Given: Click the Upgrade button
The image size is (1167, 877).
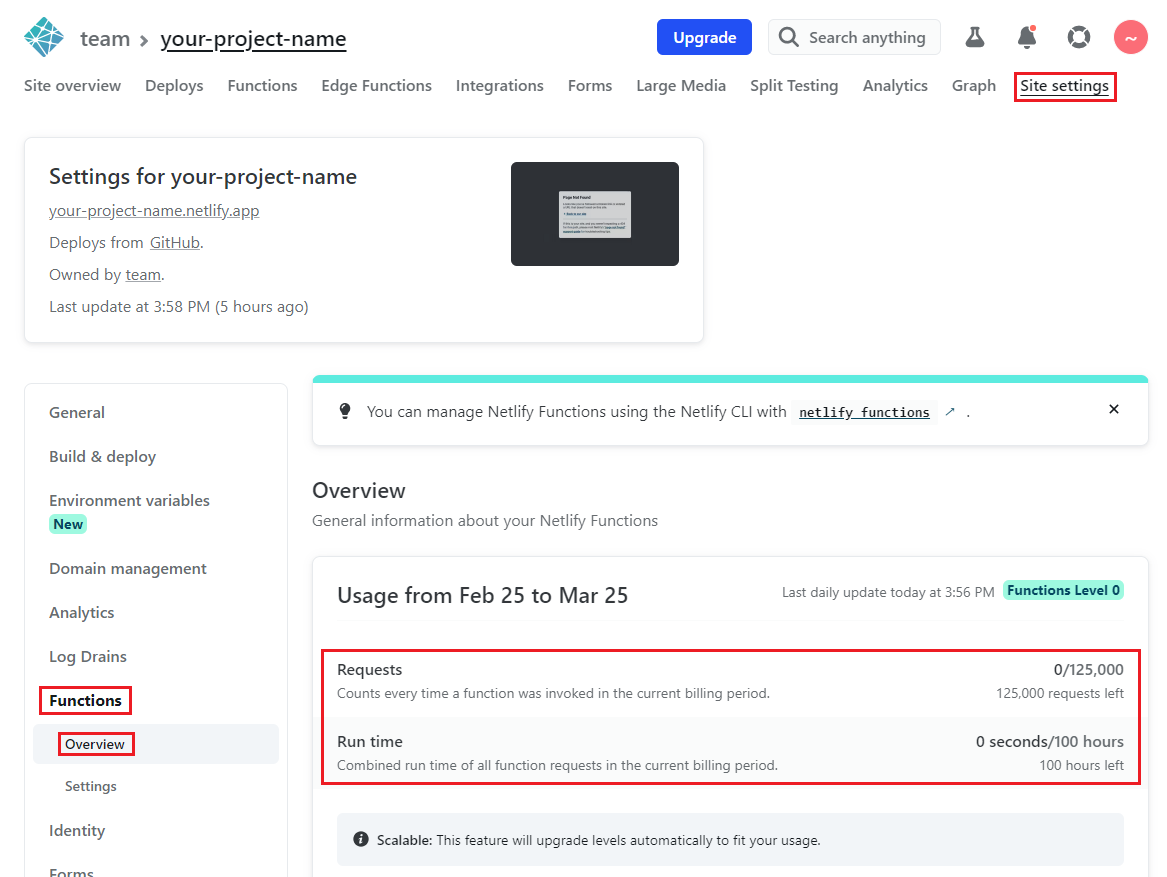Looking at the screenshot, I should (704, 36).
